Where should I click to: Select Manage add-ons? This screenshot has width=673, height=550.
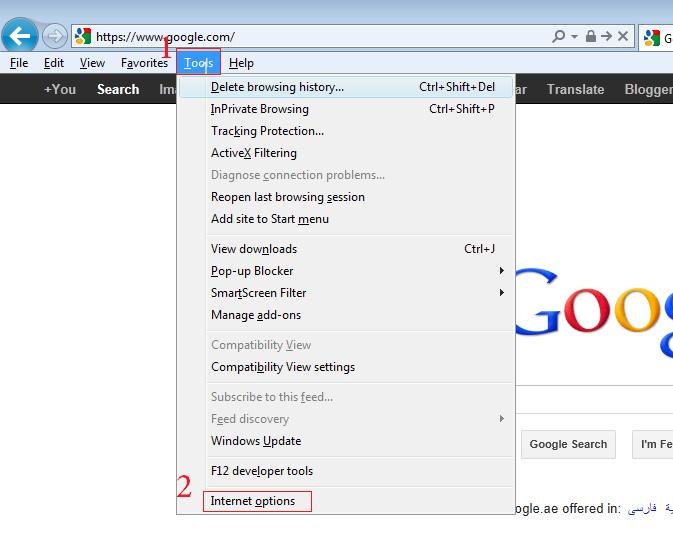coord(346,315)
